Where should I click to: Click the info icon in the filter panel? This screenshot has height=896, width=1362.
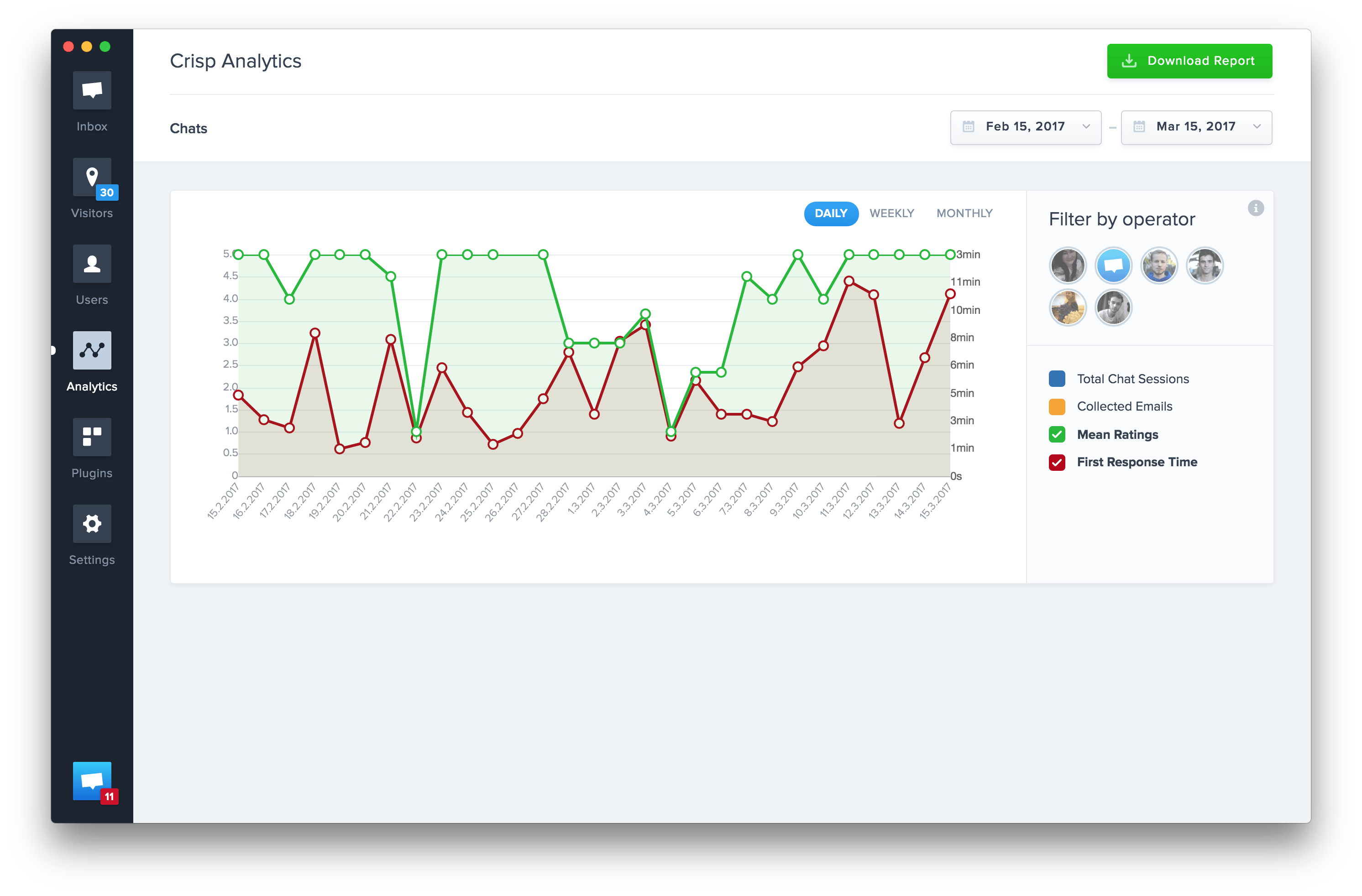[x=1256, y=208]
